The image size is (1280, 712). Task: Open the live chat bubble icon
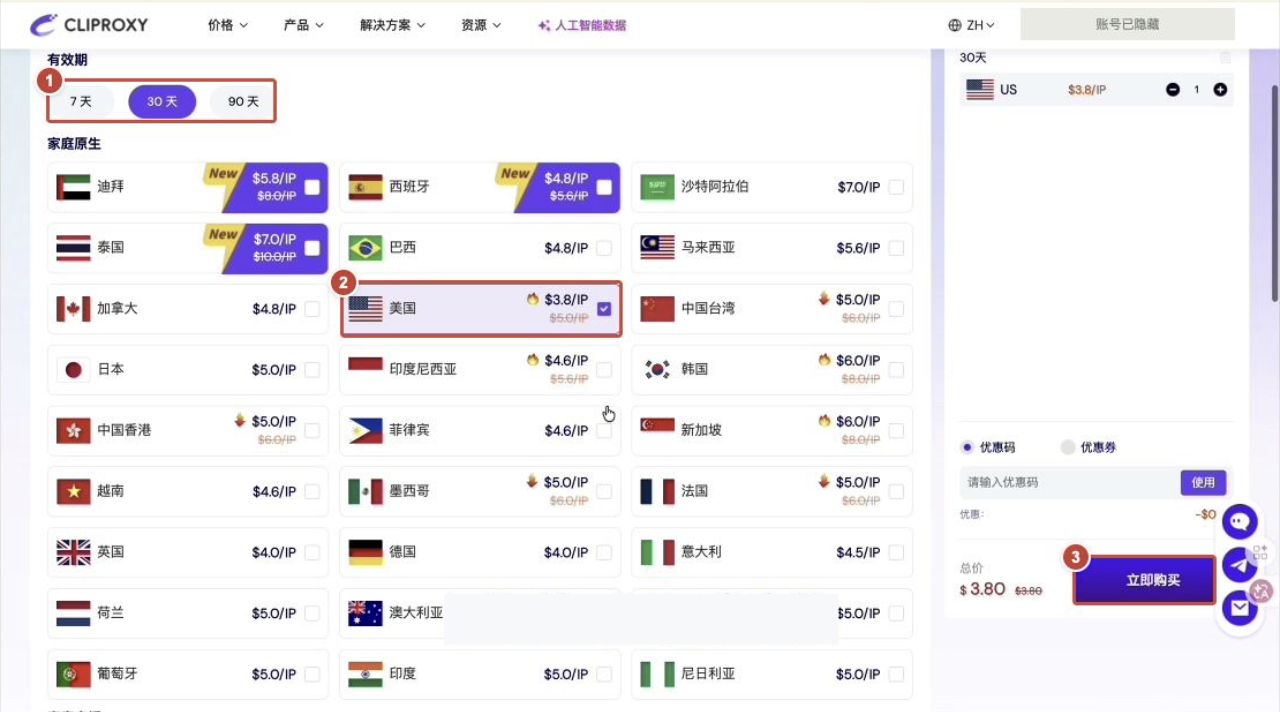1240,521
